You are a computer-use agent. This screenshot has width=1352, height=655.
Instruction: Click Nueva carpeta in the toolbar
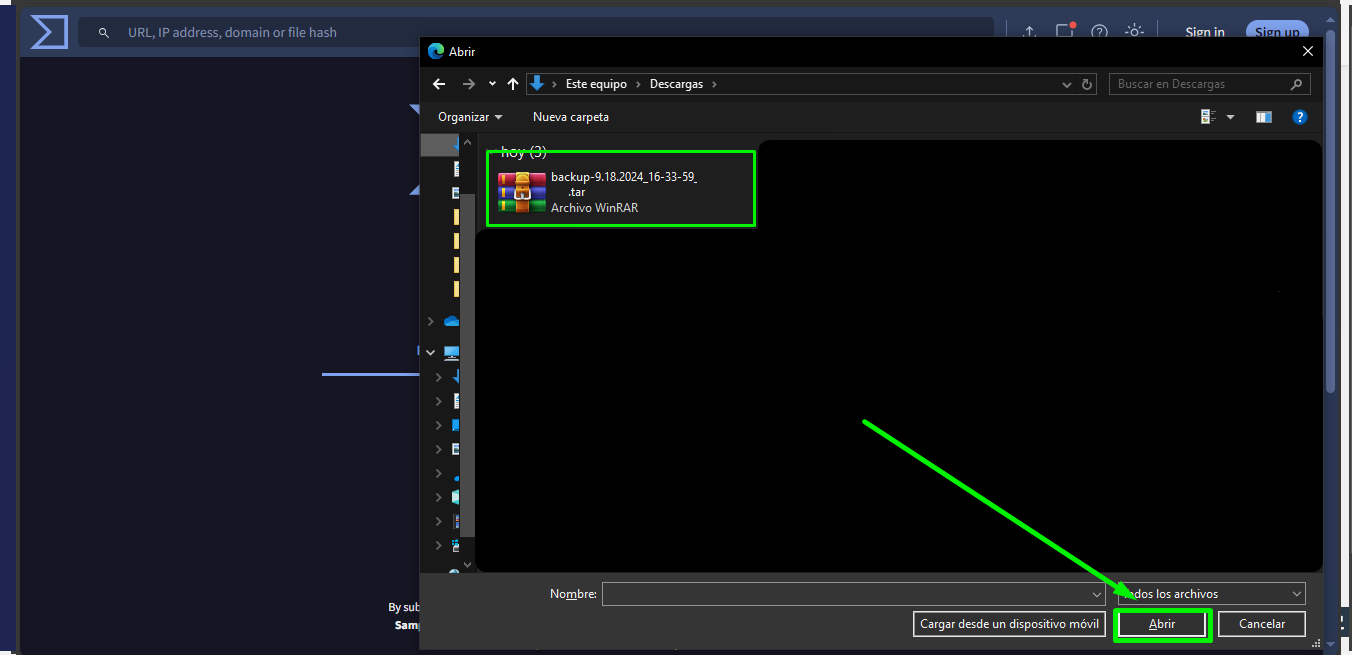pos(570,117)
